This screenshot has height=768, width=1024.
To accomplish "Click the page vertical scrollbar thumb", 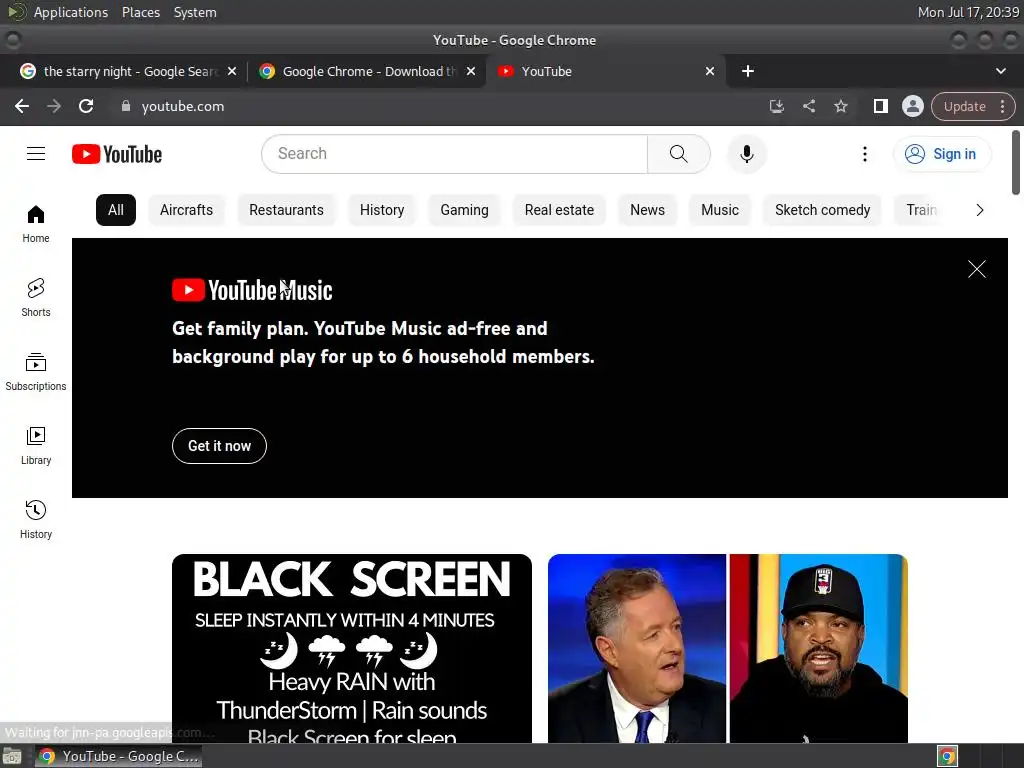I will (x=1016, y=162).
